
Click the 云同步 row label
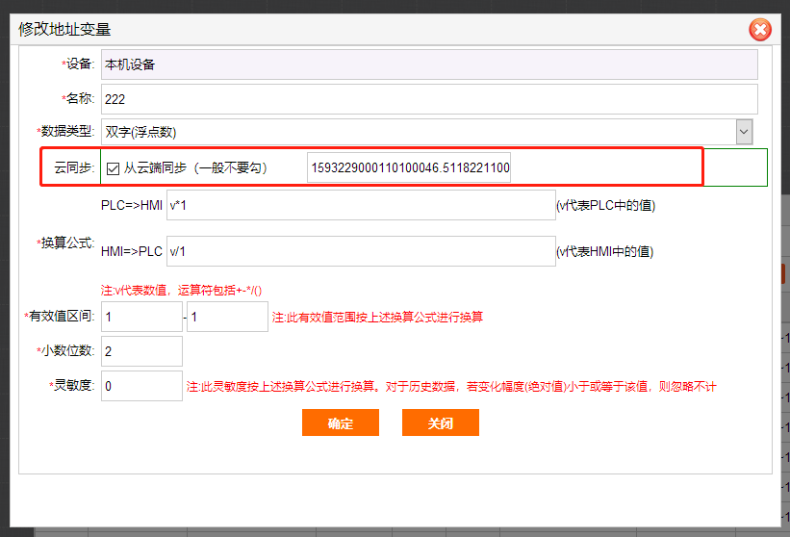(x=74, y=168)
